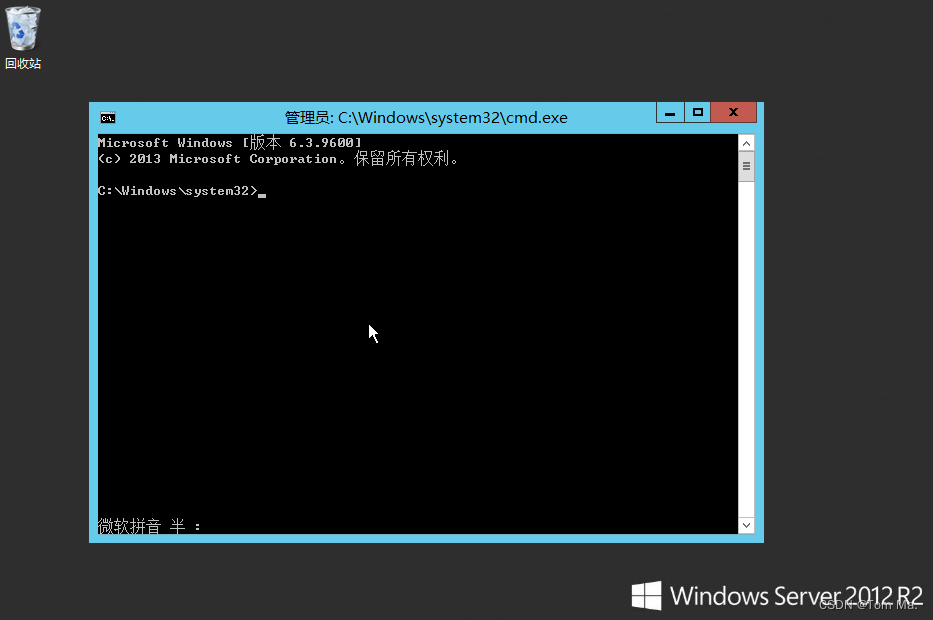Toggle maximize state of the cmd window
Screen dimensions: 933x620
point(697,112)
